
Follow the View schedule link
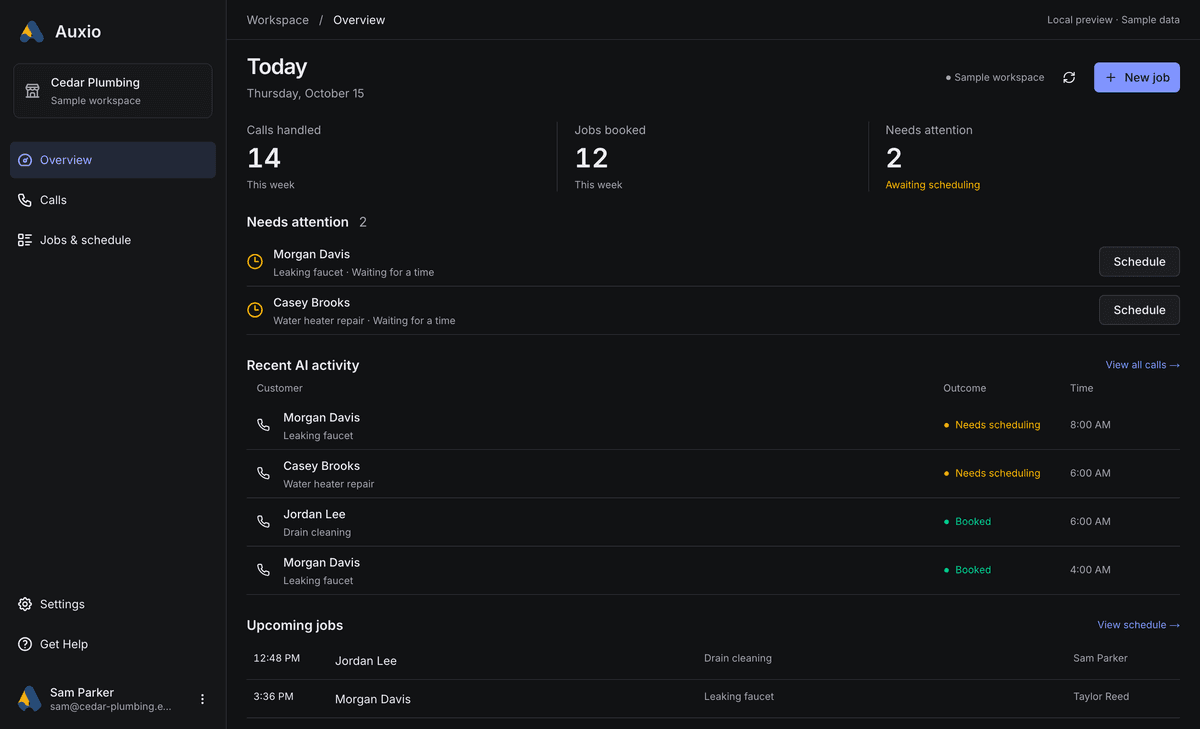[x=1139, y=625]
